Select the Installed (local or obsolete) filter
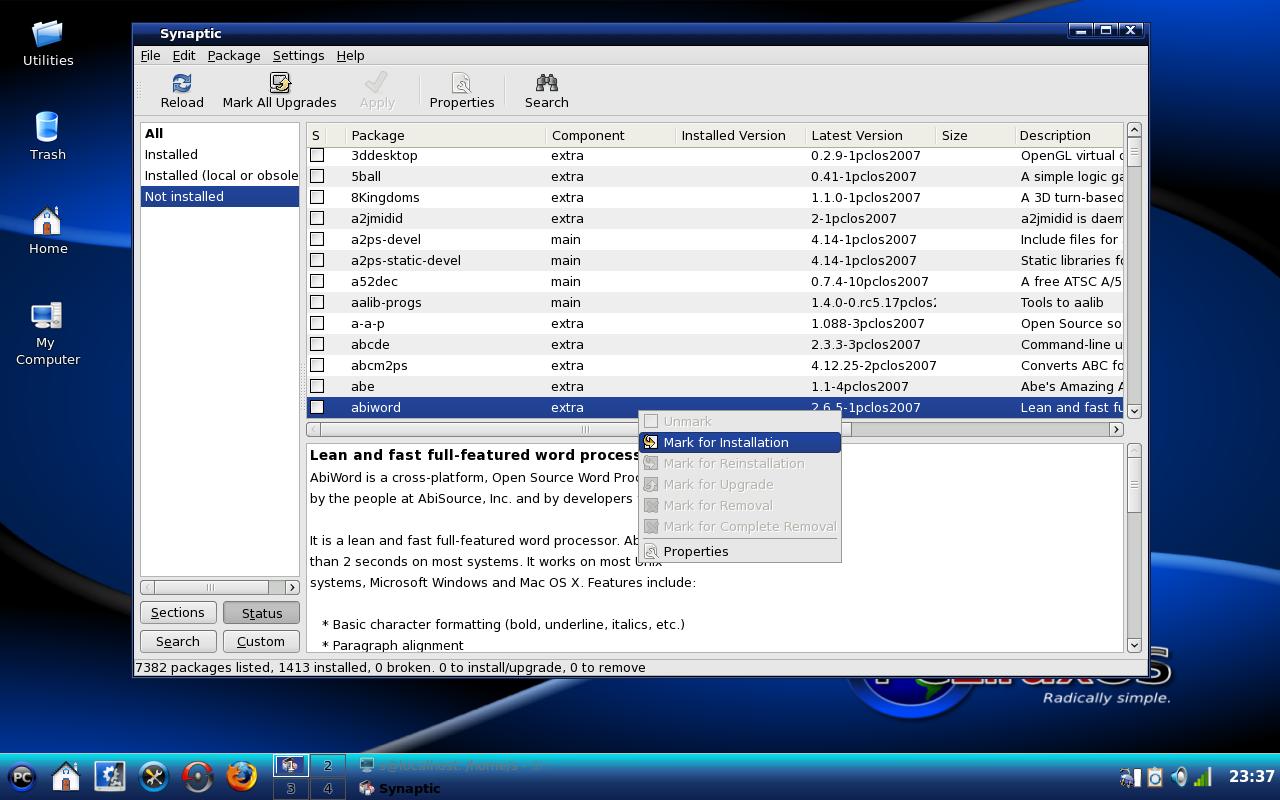Screen dimensions: 1280x800 (x=220, y=175)
